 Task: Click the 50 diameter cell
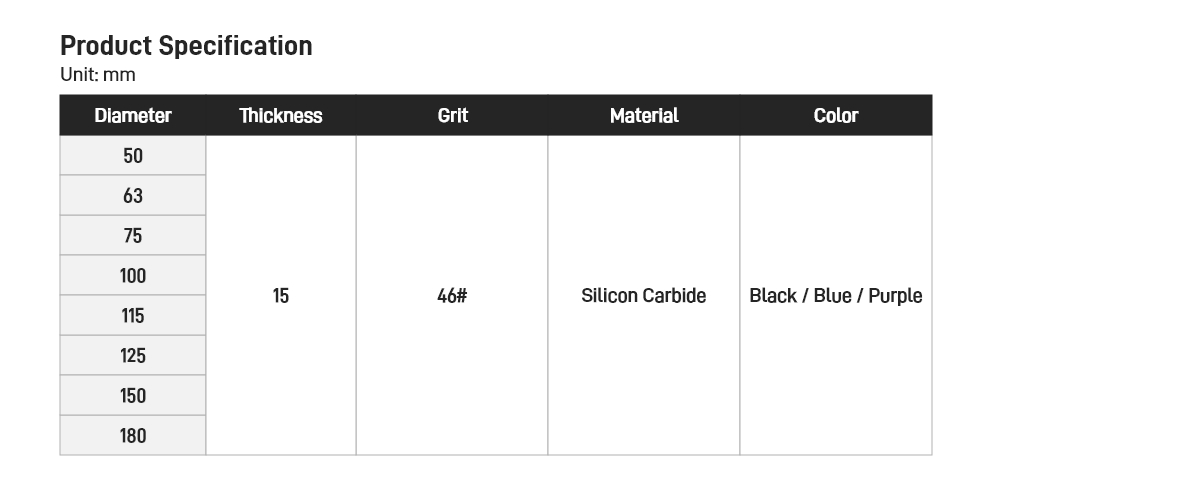133,156
